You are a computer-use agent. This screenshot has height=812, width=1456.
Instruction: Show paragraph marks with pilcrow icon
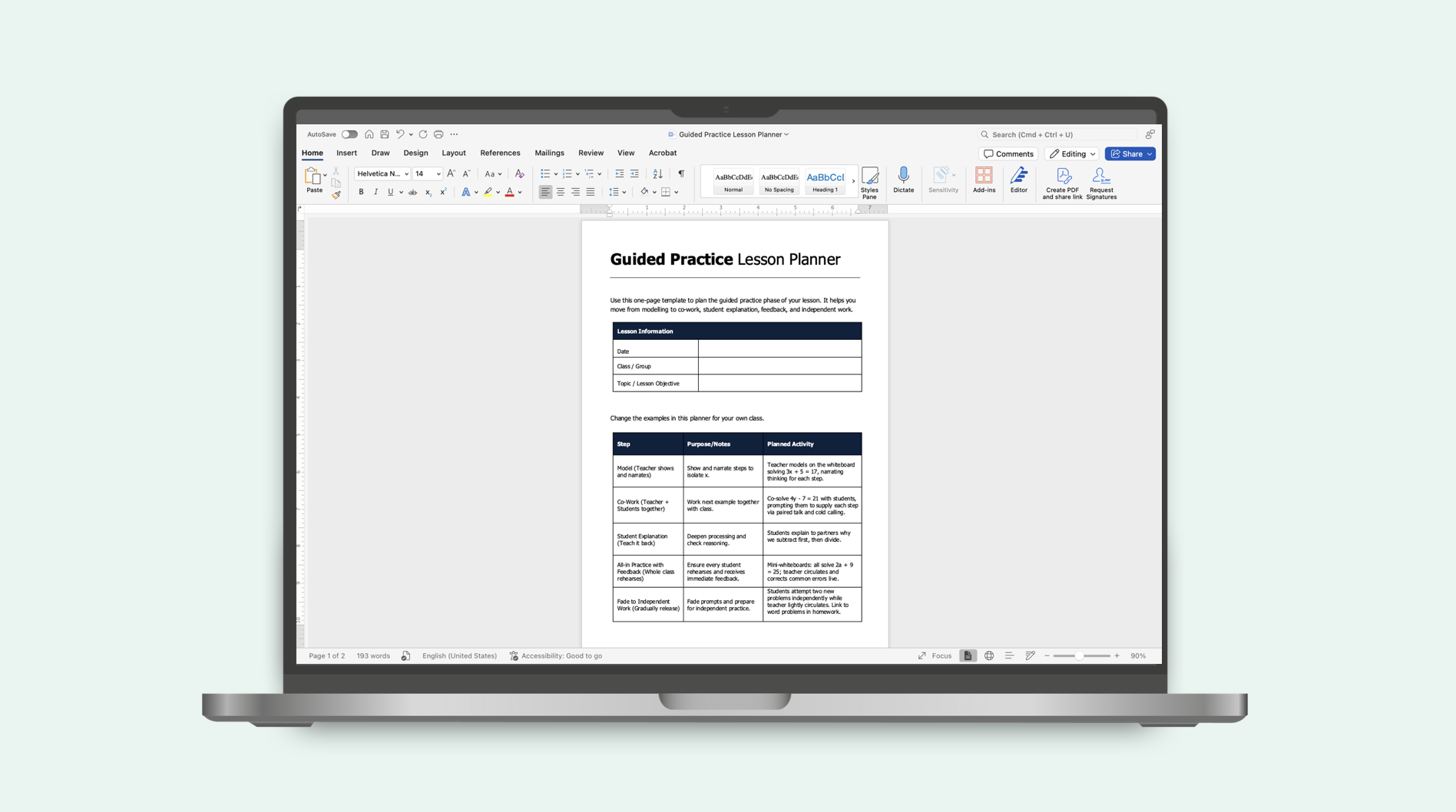pyautogui.click(x=681, y=174)
